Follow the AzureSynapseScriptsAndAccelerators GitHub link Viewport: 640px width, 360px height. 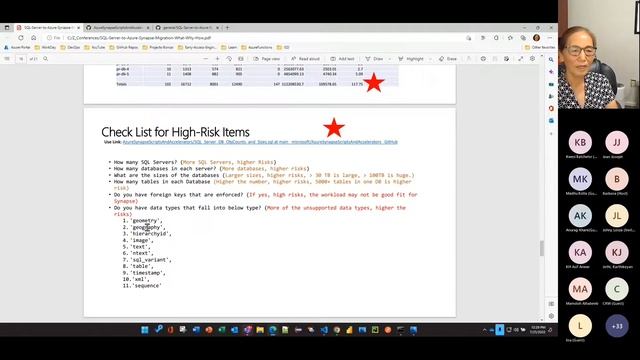pyautogui.click(x=260, y=142)
